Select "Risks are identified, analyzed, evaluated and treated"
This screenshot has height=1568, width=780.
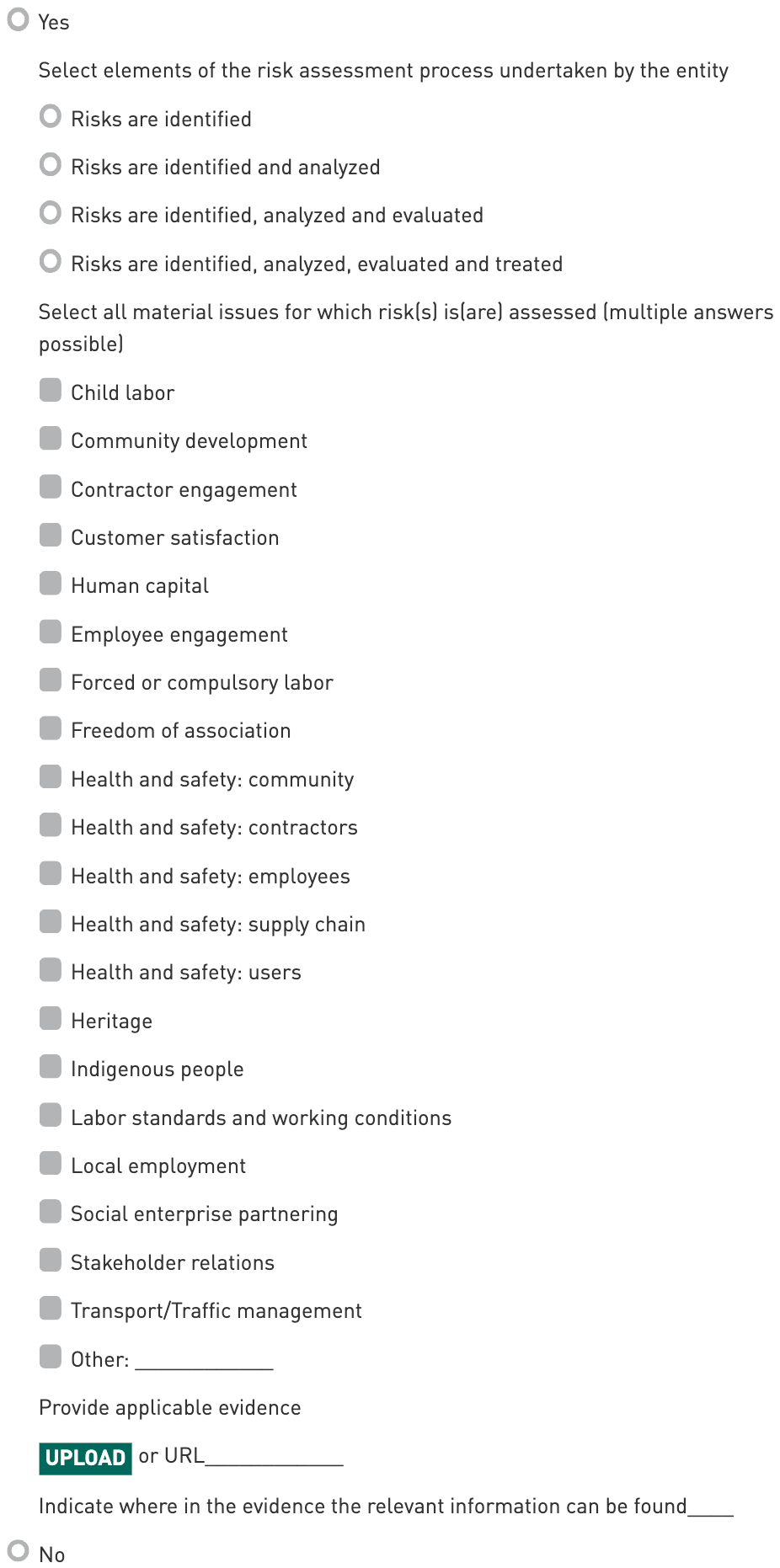(x=51, y=261)
